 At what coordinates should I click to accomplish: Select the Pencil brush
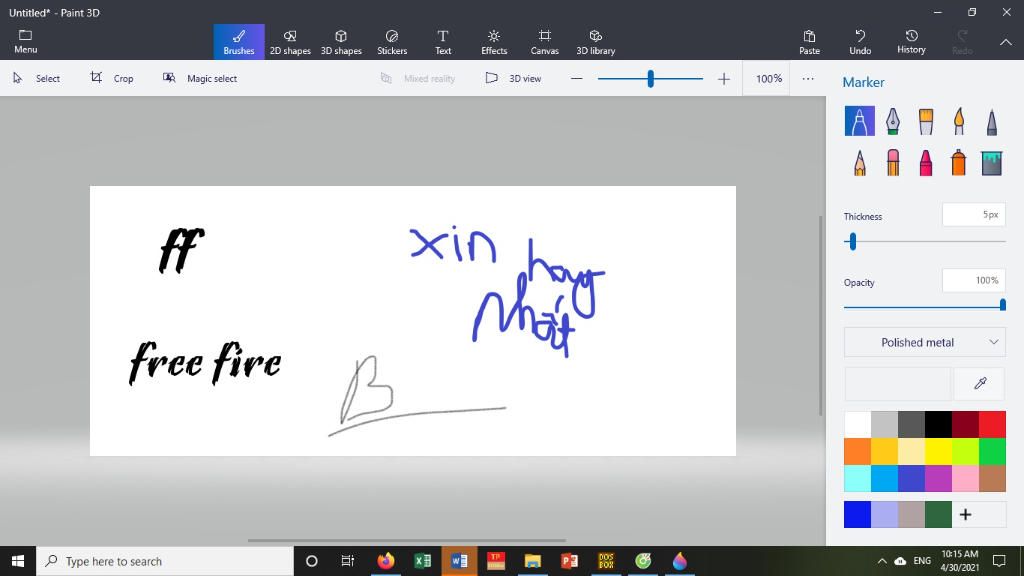coord(859,163)
